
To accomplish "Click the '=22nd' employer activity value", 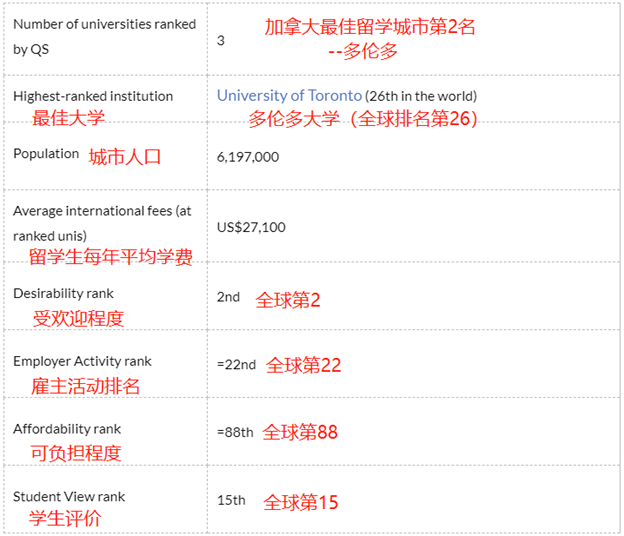I will tap(236, 364).
